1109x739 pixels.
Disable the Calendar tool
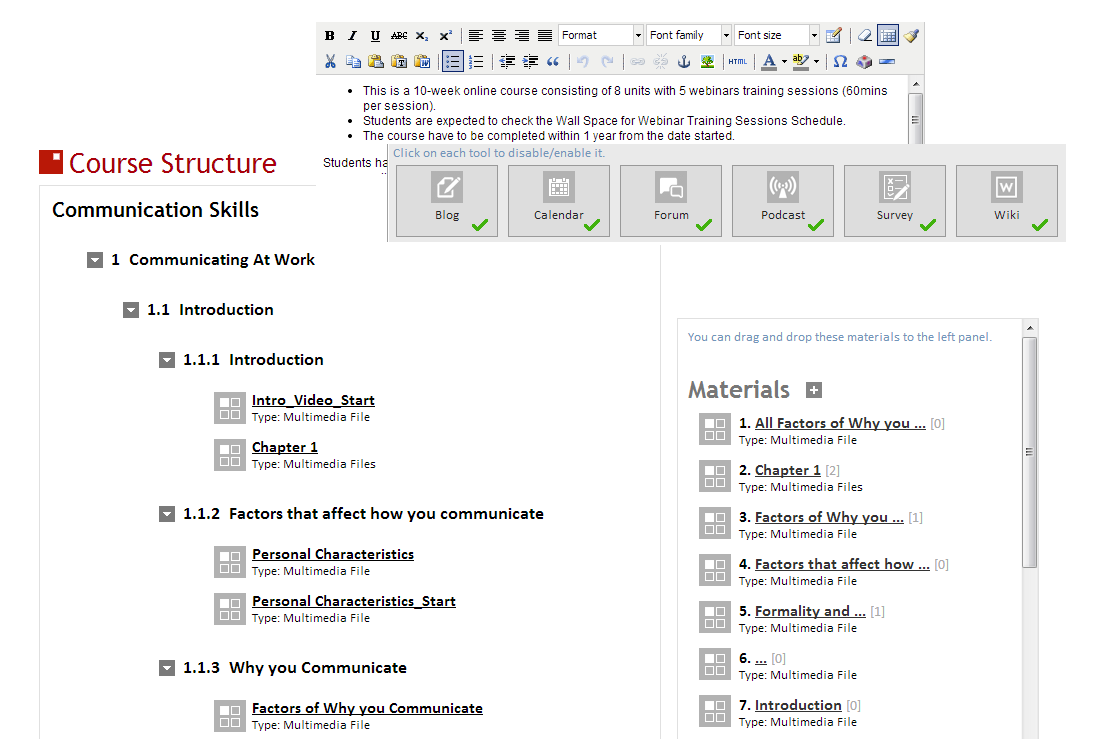pyautogui.click(x=559, y=201)
